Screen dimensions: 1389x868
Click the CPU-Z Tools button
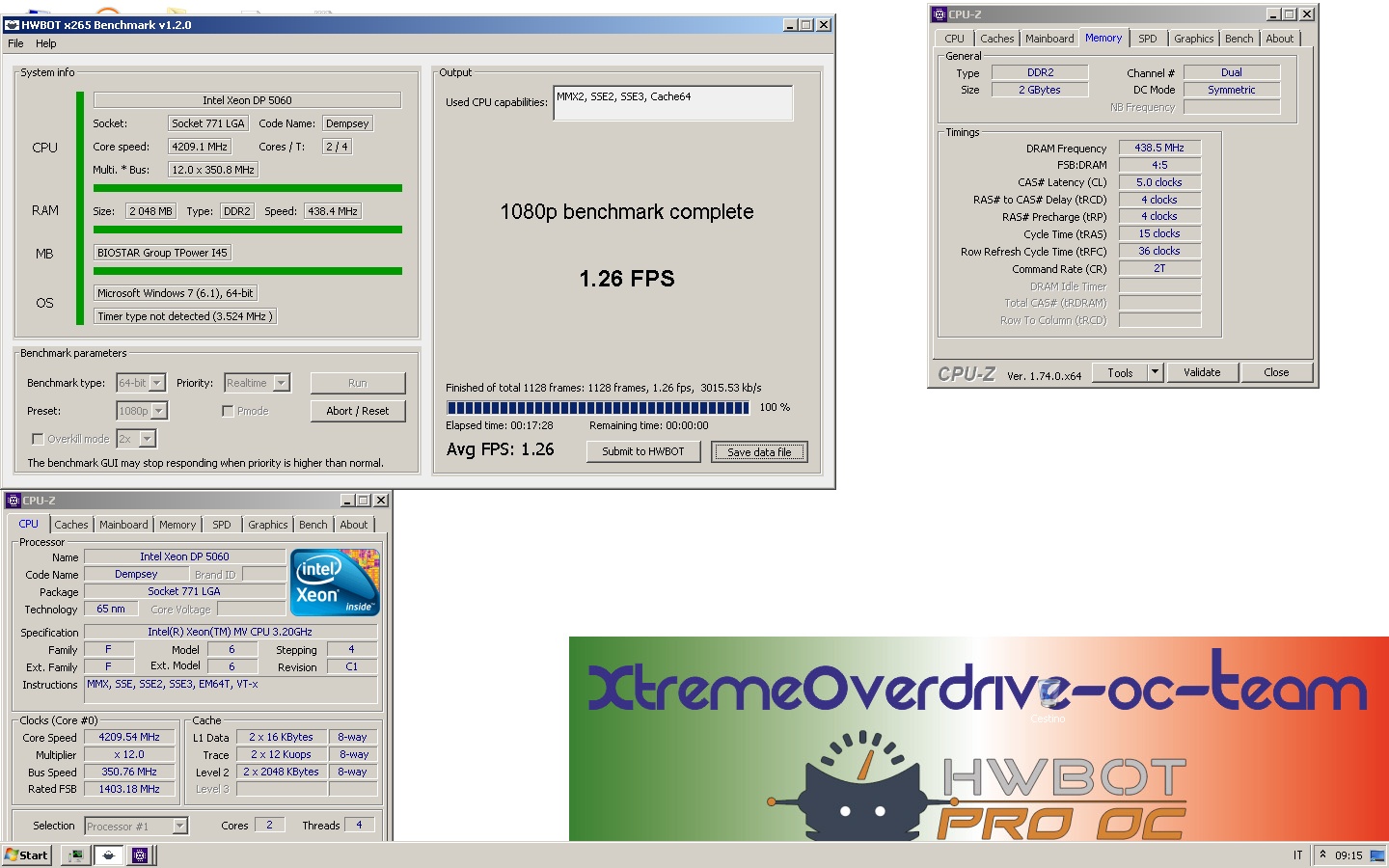click(1120, 372)
